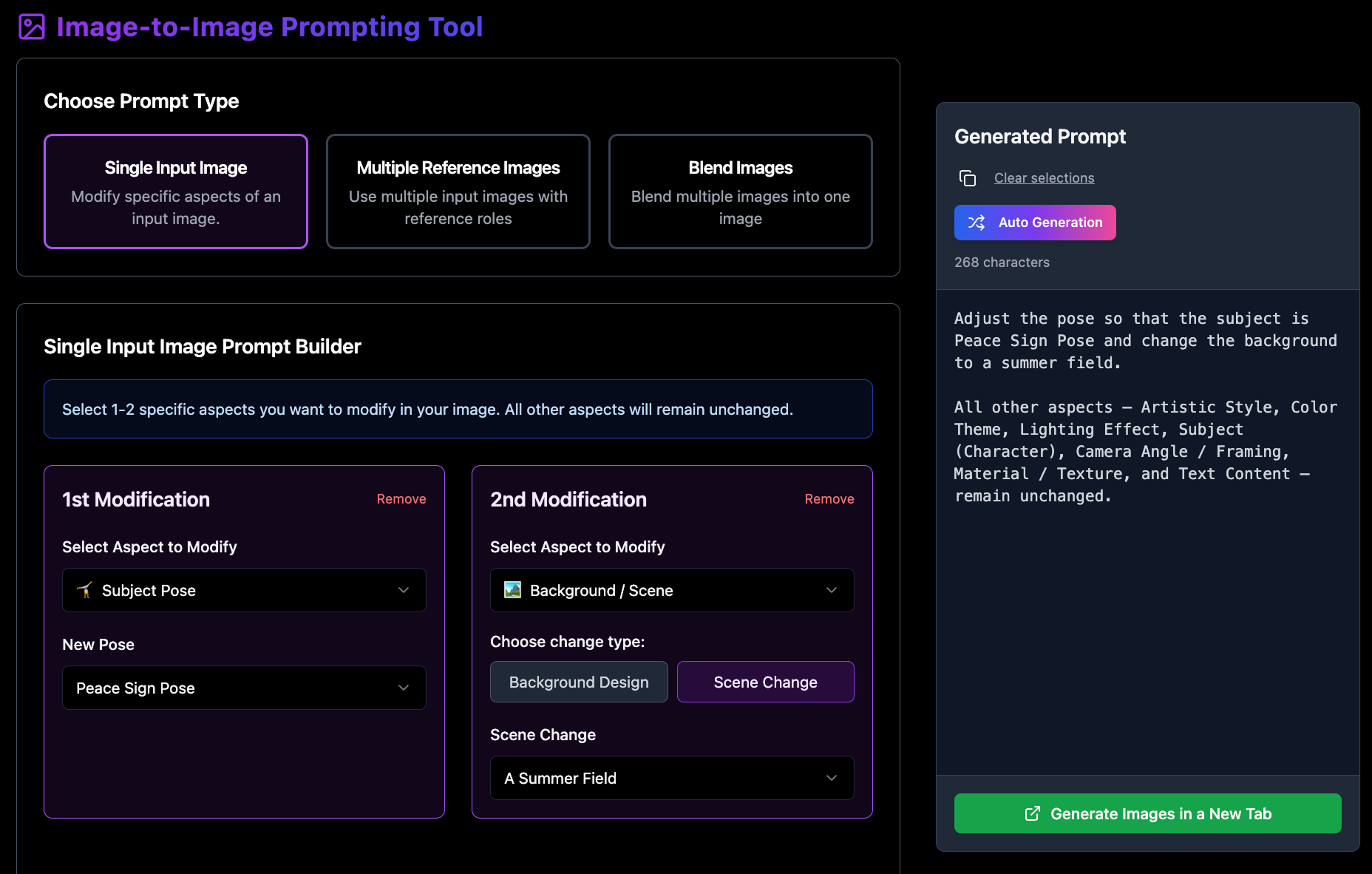Viewport: 1372px width, 874px height.
Task: Click the Scene Change field label above the dropdown
Action: (543, 735)
